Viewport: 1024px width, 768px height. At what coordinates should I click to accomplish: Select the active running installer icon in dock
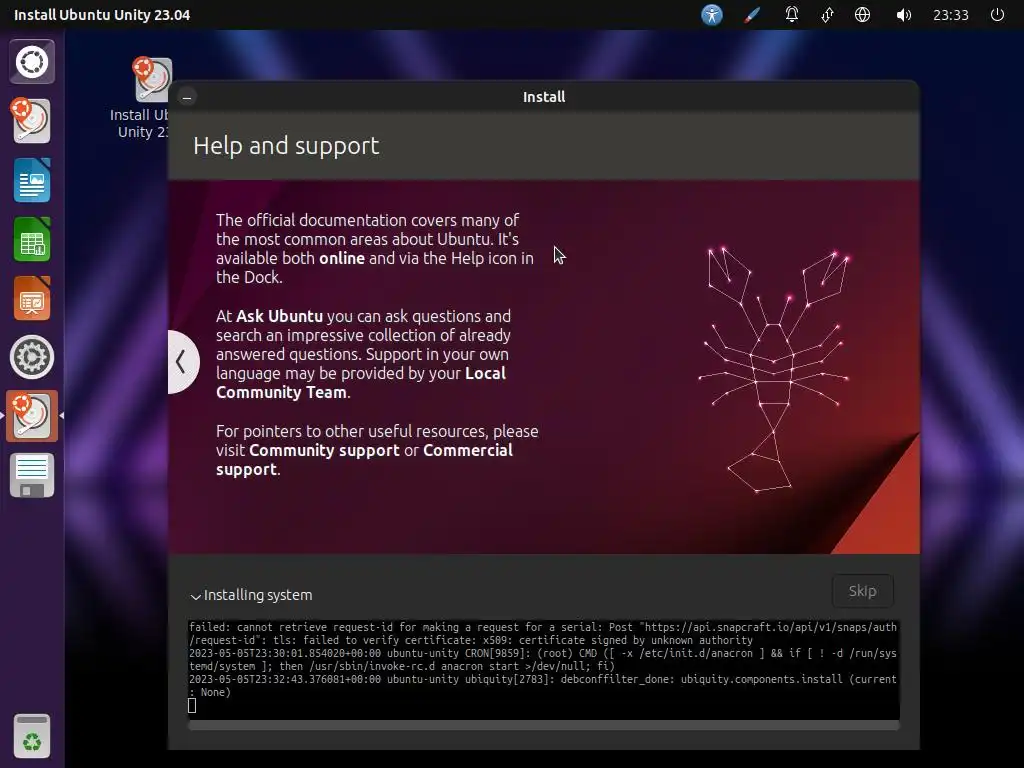(32, 416)
